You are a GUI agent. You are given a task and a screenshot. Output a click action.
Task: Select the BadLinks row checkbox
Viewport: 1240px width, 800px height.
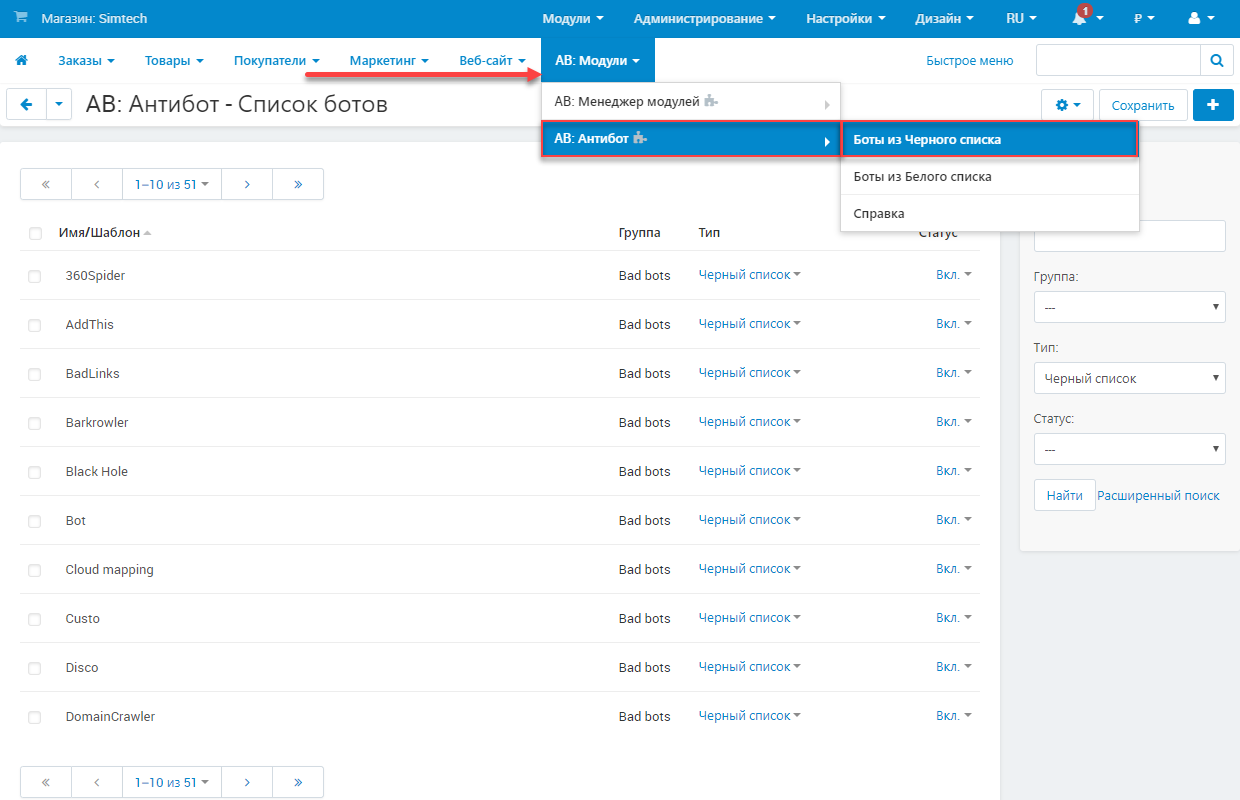35,374
